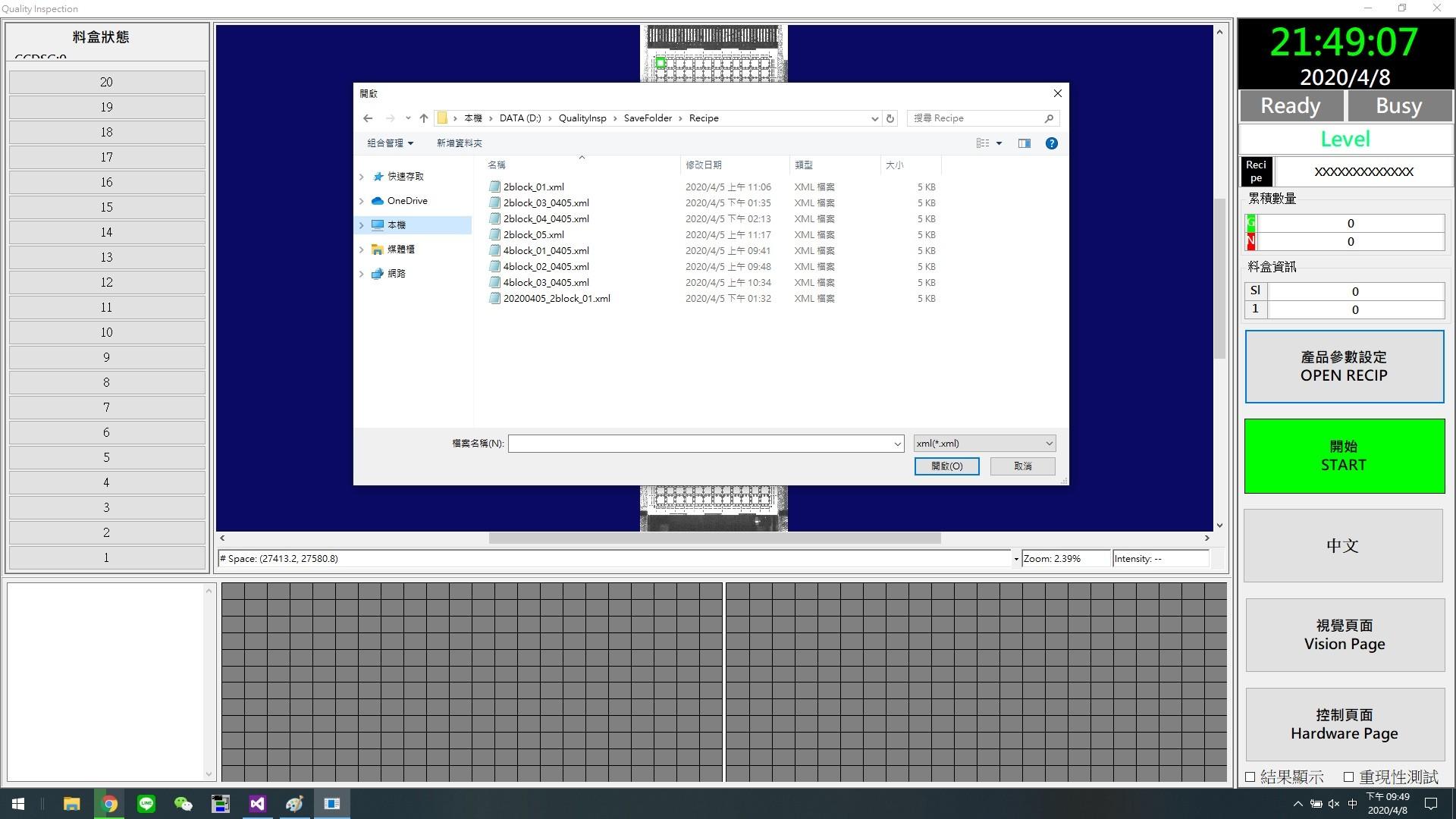Expand the view options dropdown arrow
The image size is (1456, 819).
[x=999, y=143]
